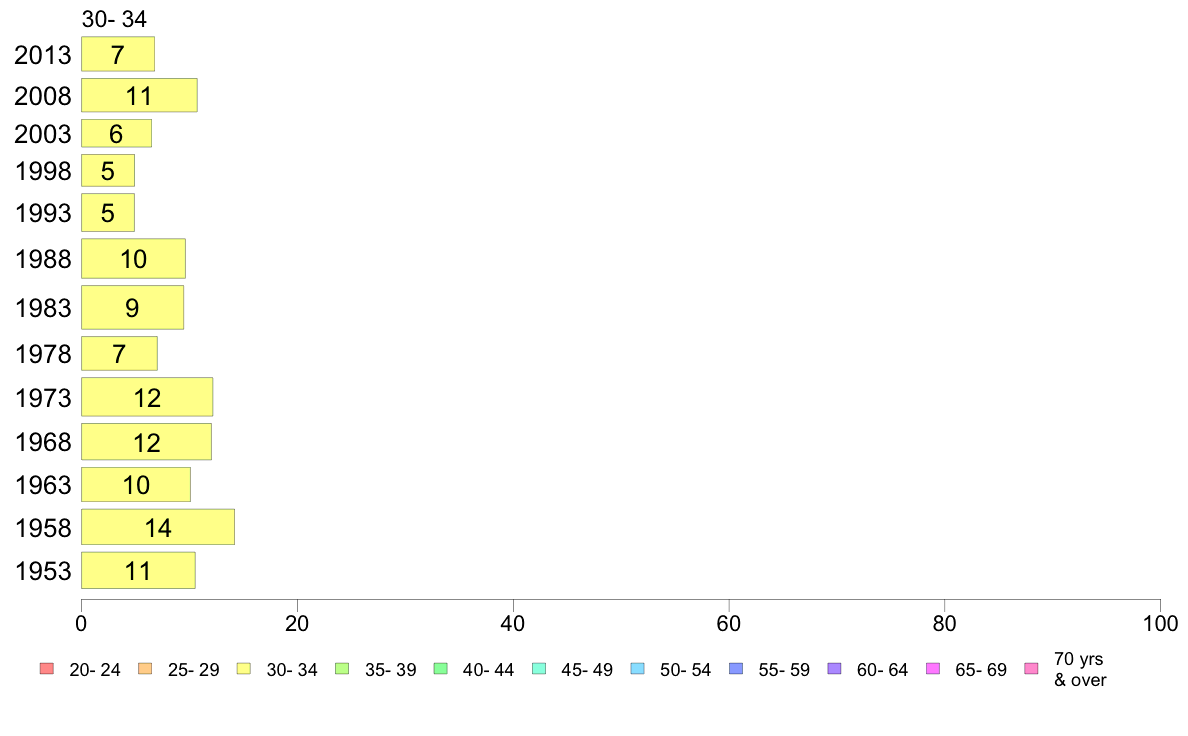Screen dimensions: 1188x736
Task: Select the 2008 bar with value 11
Action: (139, 95)
